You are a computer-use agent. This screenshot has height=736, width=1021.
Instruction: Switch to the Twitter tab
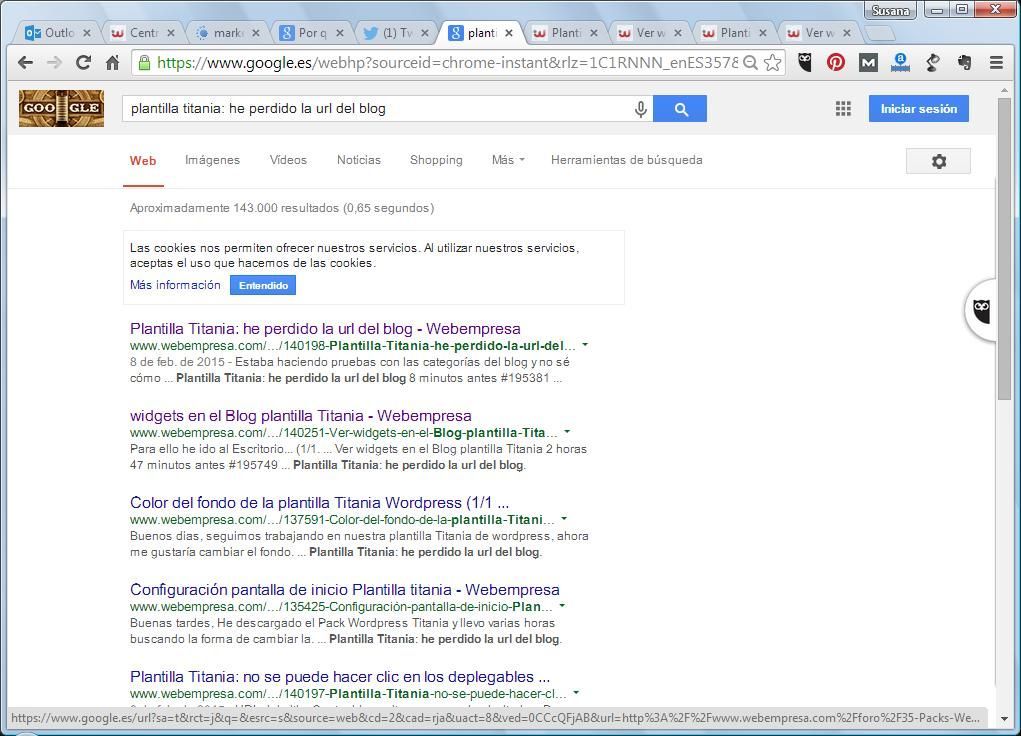click(393, 33)
